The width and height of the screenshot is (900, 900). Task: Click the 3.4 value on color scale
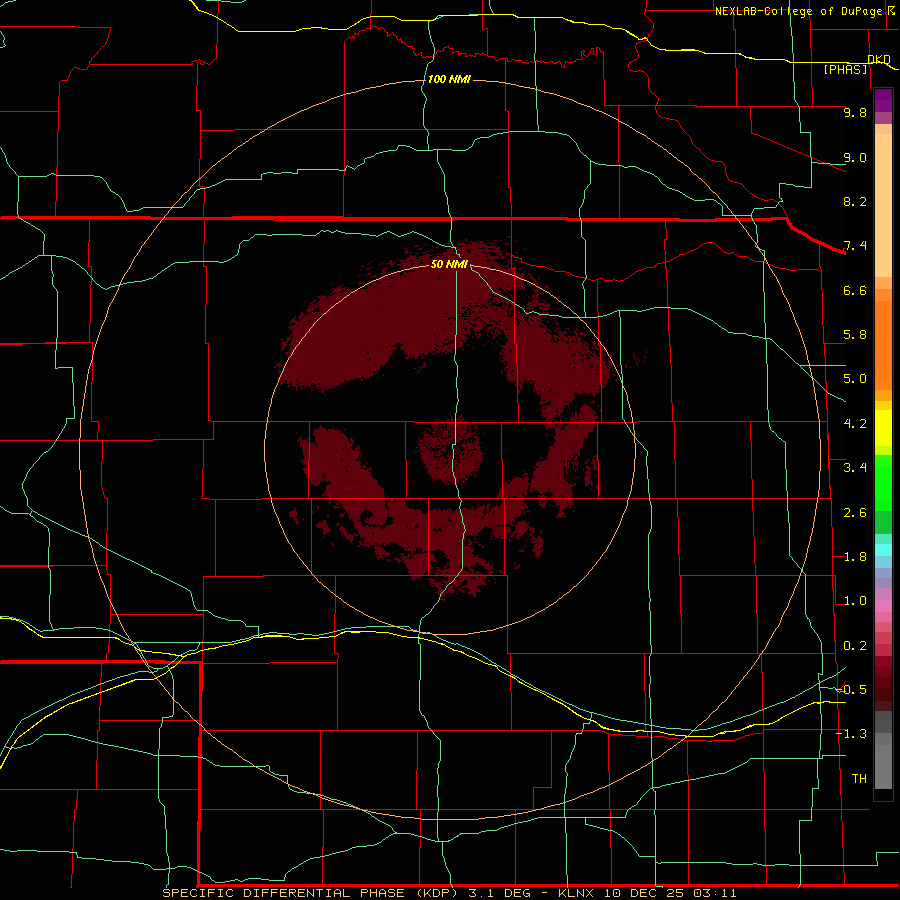[x=855, y=468]
